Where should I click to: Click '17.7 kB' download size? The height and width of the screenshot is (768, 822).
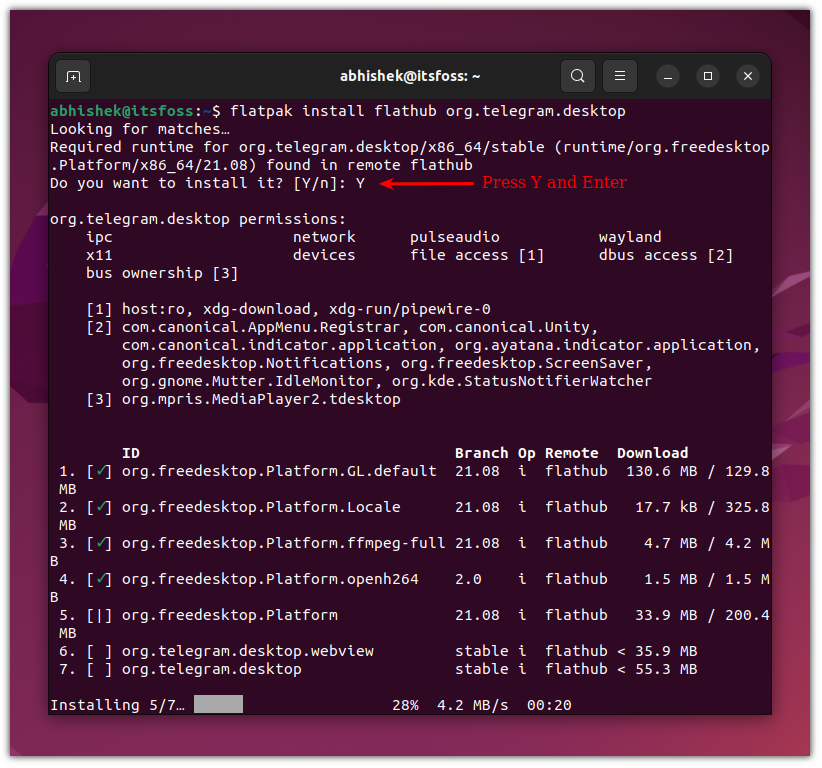666,507
